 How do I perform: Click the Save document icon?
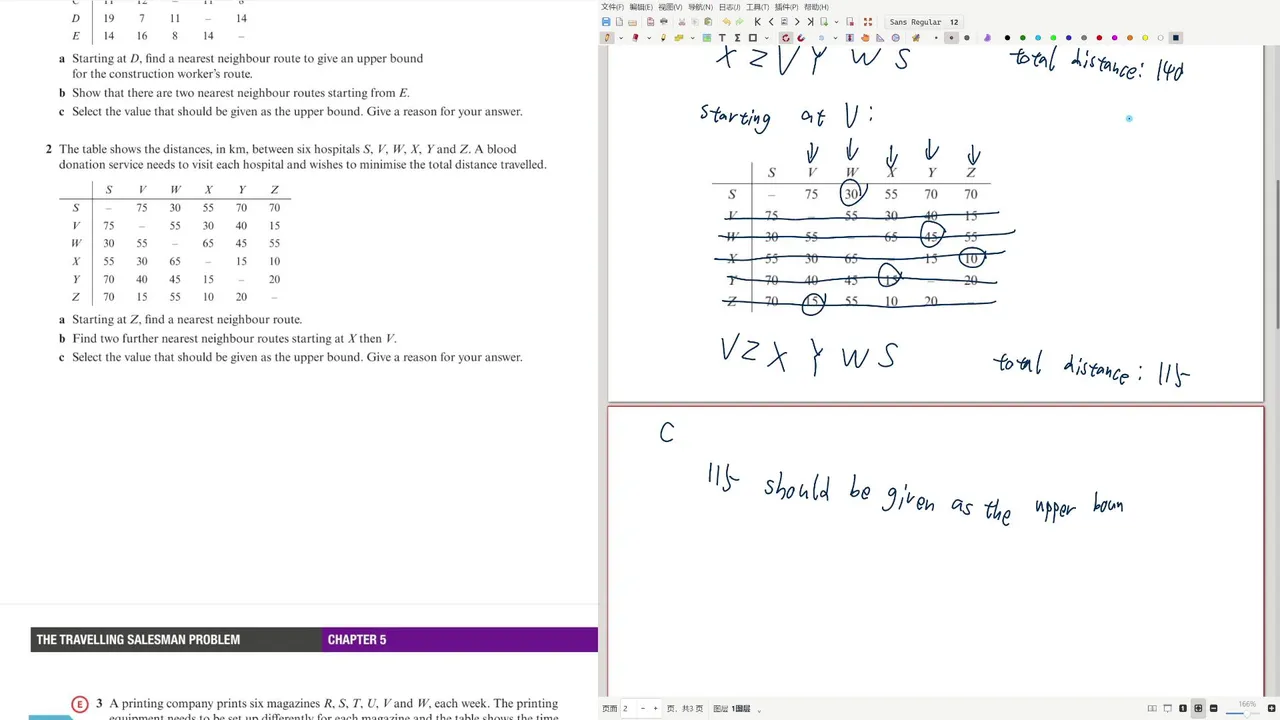tap(606, 22)
